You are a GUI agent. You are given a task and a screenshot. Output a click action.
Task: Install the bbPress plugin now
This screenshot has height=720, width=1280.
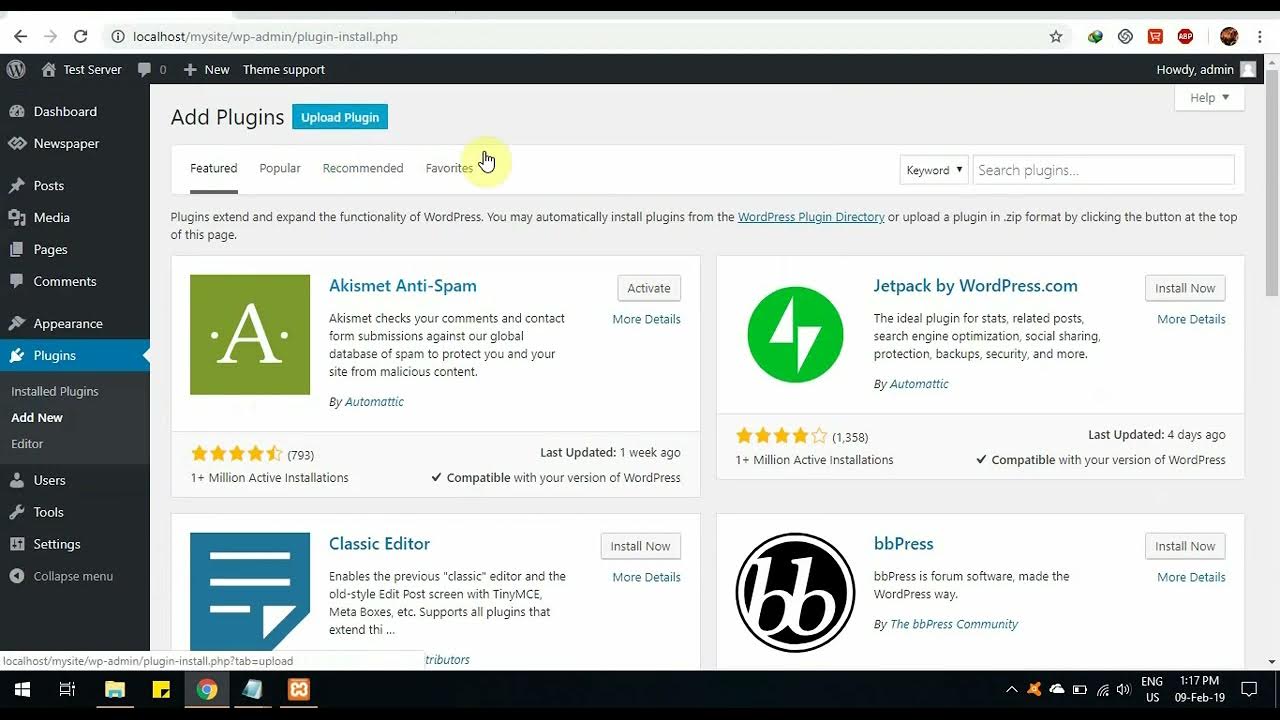point(1185,546)
